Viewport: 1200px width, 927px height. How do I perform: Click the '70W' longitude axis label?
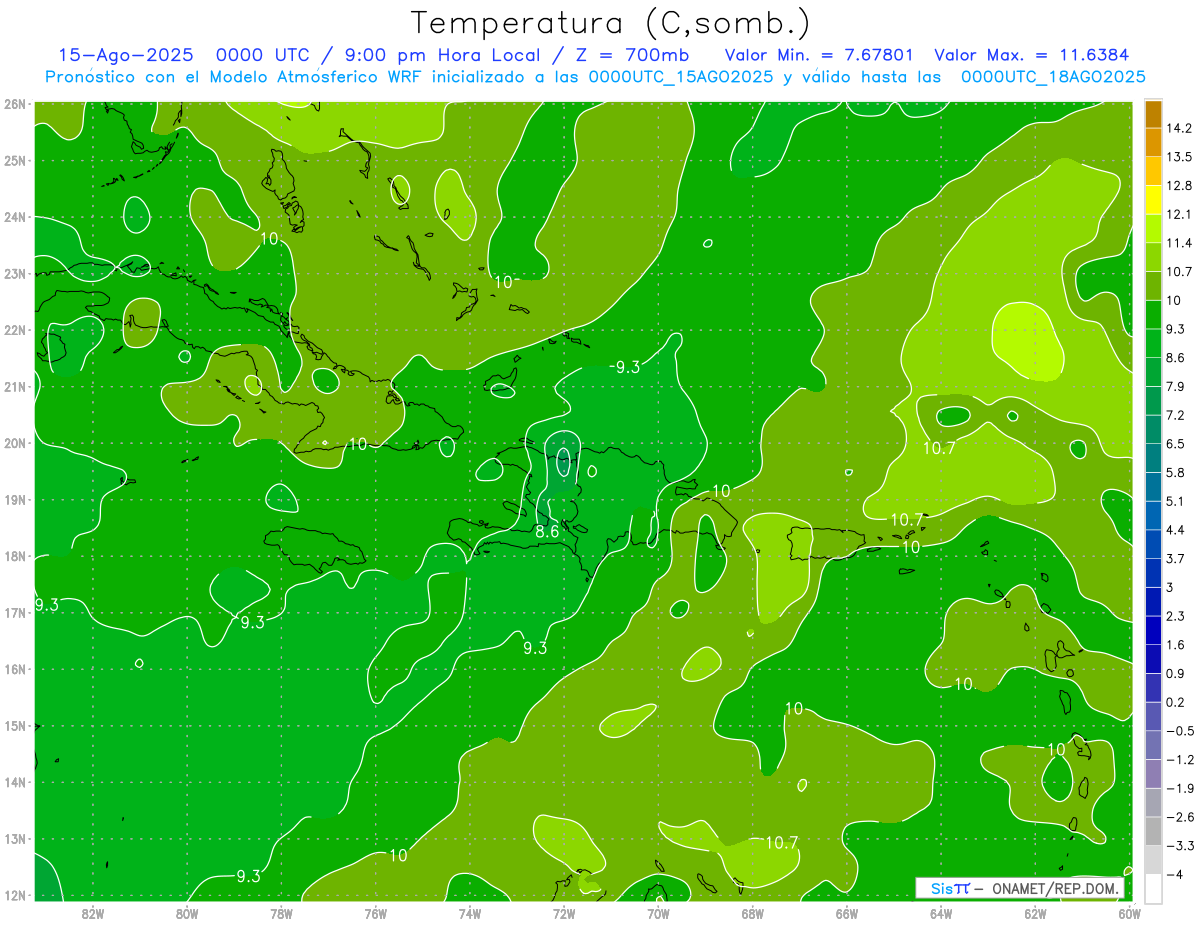[x=658, y=914]
